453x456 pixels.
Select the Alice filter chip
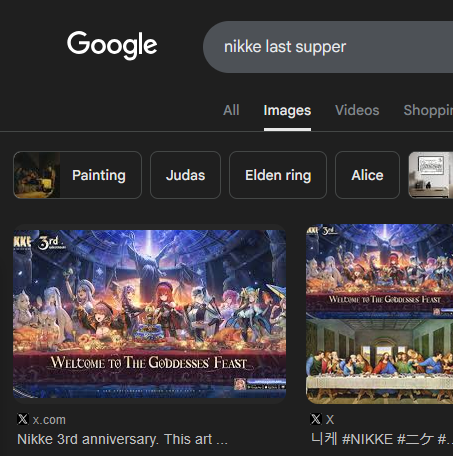click(367, 175)
